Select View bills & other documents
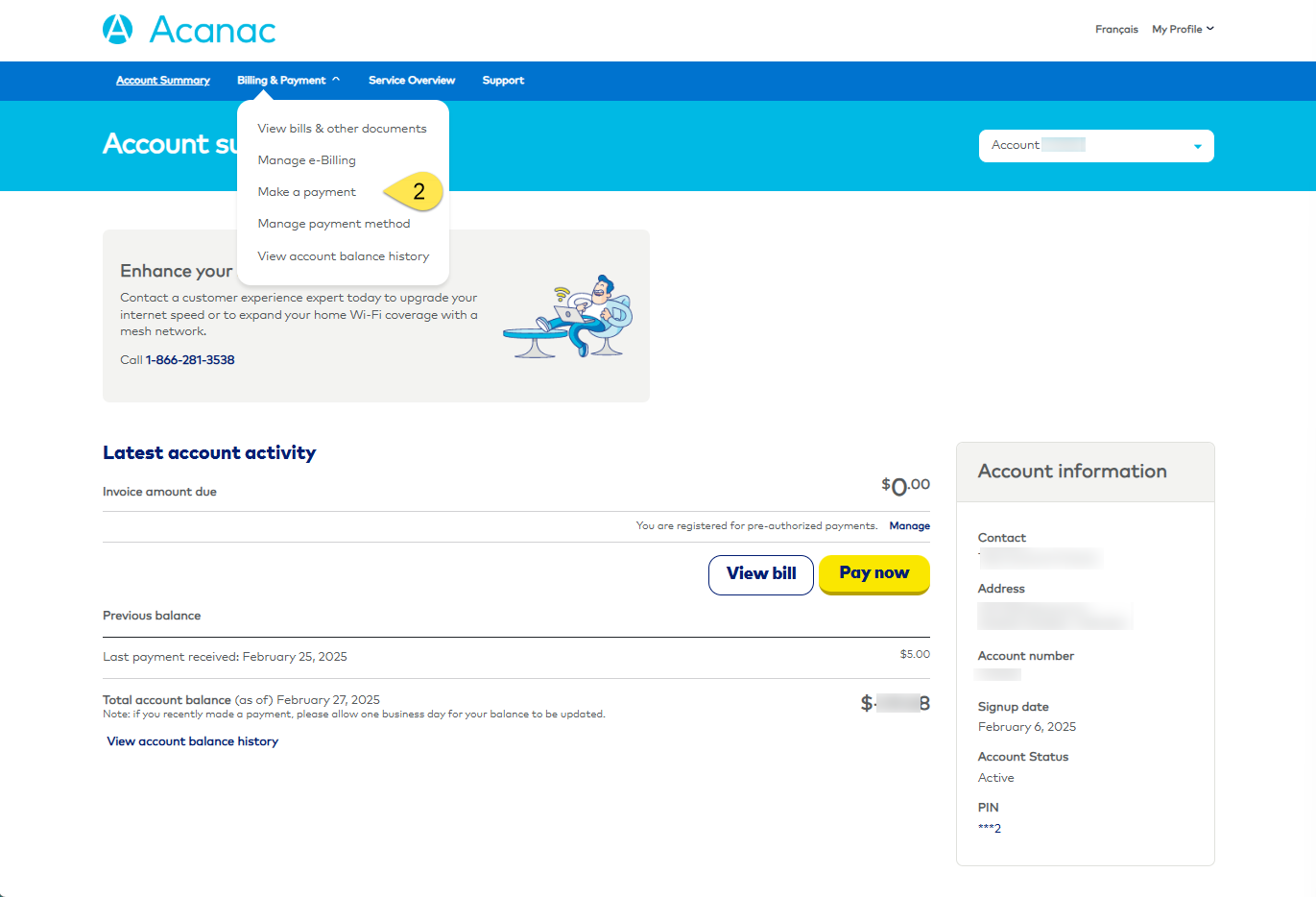The image size is (1316, 897). (x=342, y=129)
